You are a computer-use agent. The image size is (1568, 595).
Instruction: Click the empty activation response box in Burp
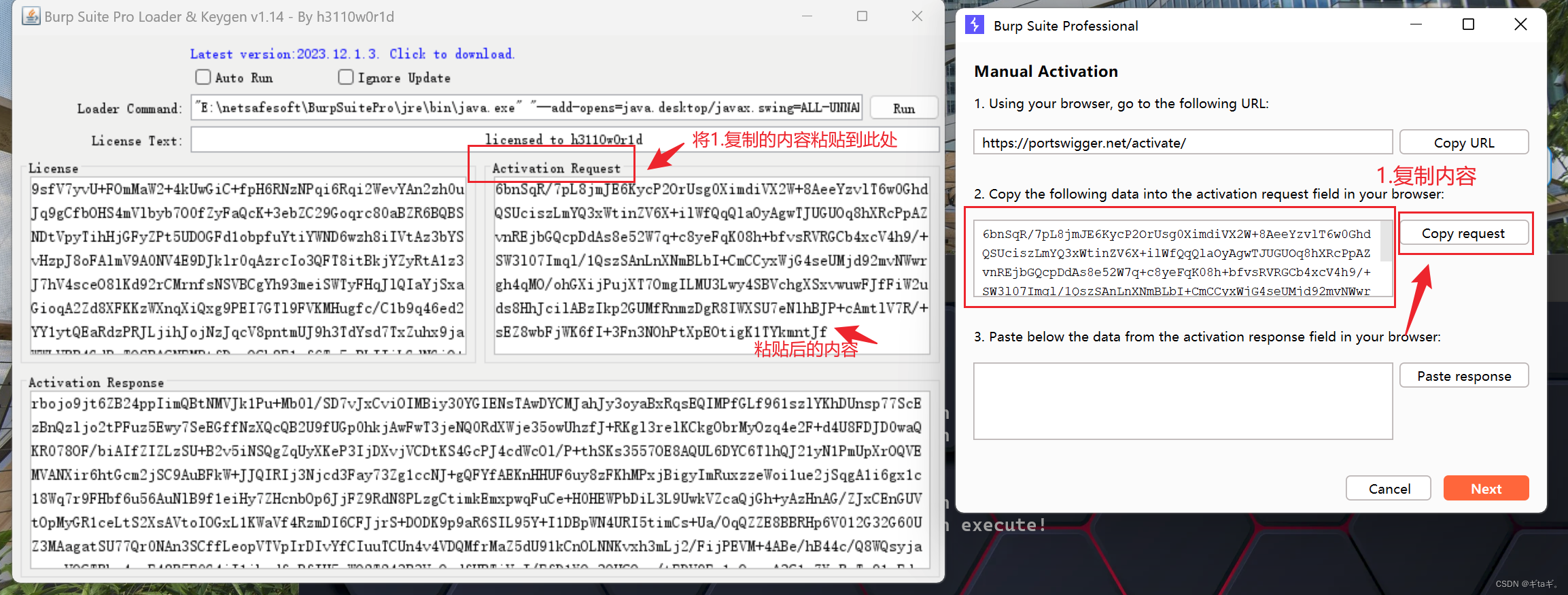1183,401
